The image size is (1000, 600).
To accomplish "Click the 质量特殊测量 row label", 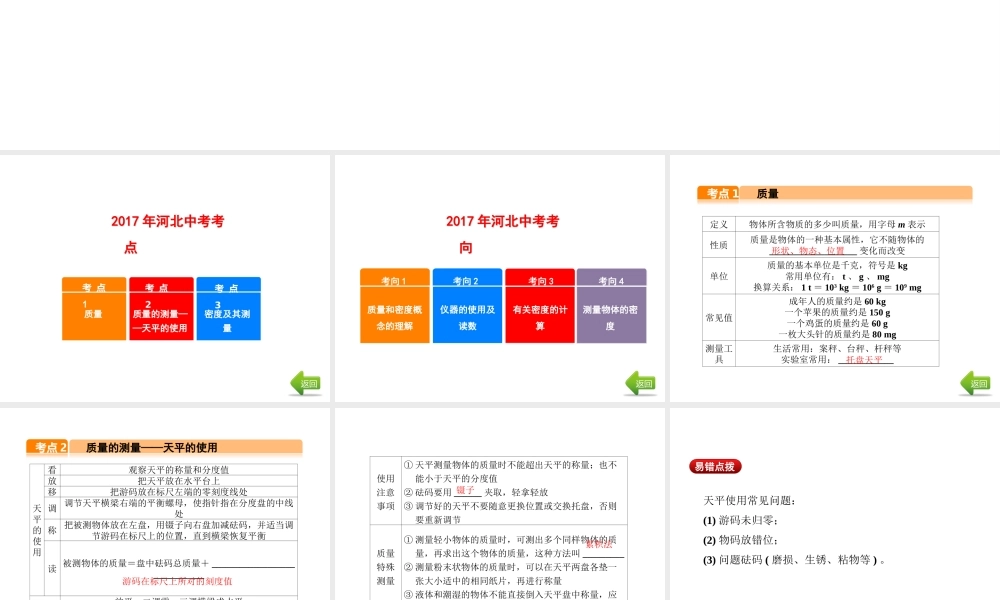I will [385, 567].
